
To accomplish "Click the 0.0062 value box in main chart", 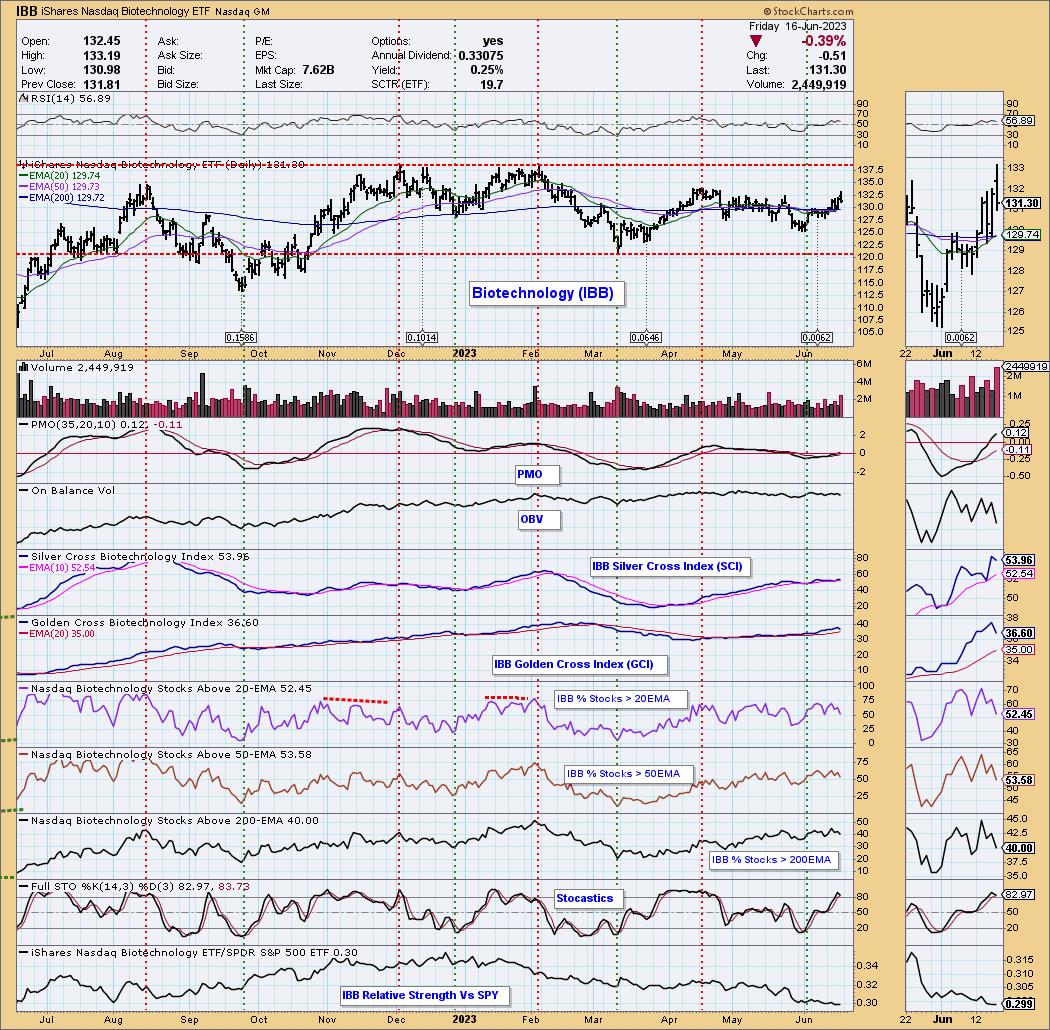I will click(817, 338).
